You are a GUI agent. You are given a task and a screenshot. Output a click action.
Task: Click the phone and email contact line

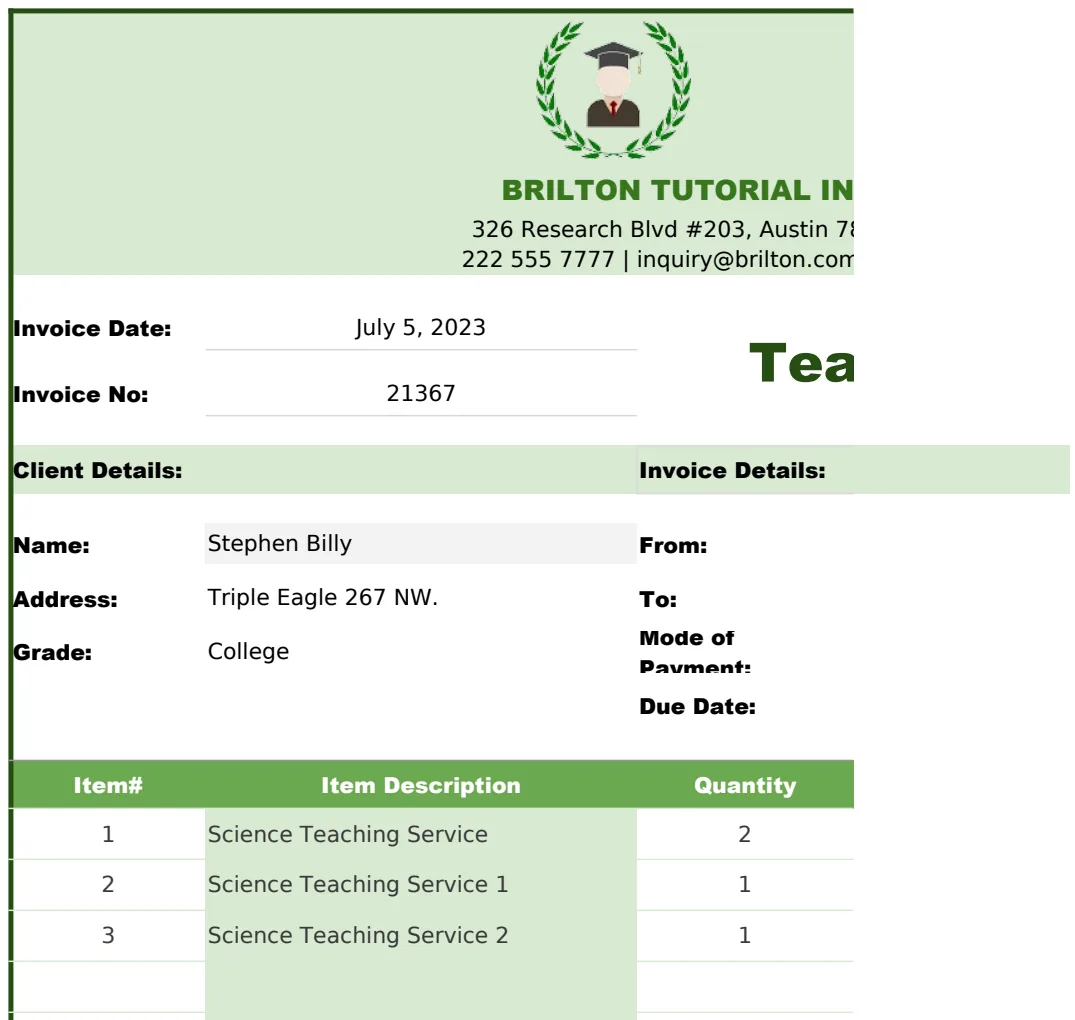(657, 259)
